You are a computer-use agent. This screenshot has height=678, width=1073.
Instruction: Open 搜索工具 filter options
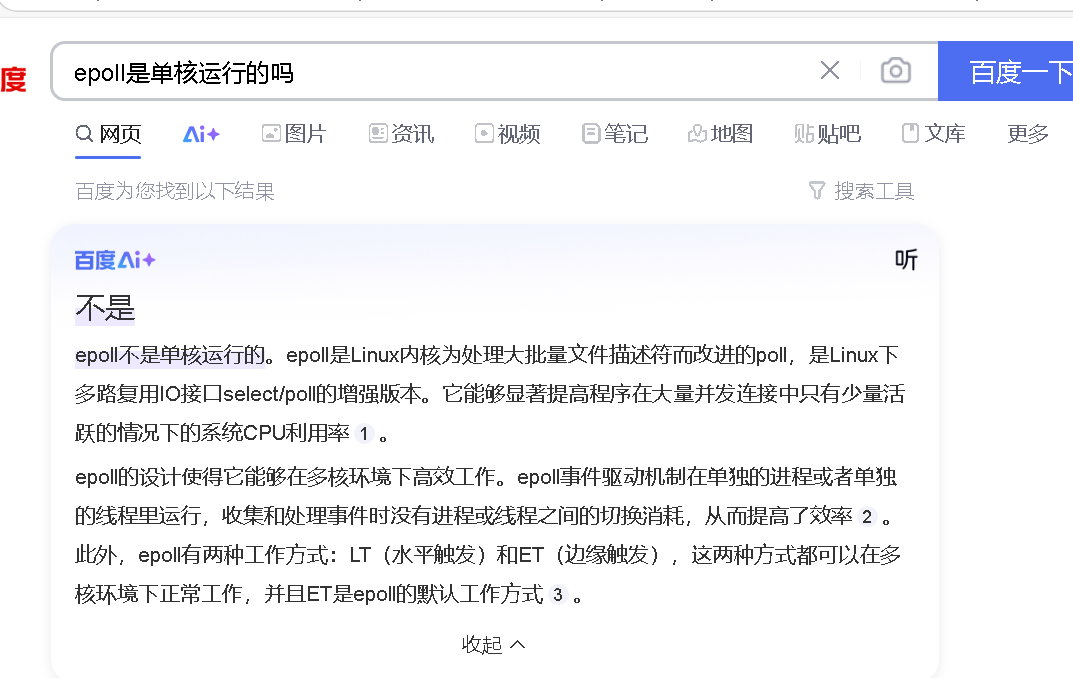click(x=862, y=191)
